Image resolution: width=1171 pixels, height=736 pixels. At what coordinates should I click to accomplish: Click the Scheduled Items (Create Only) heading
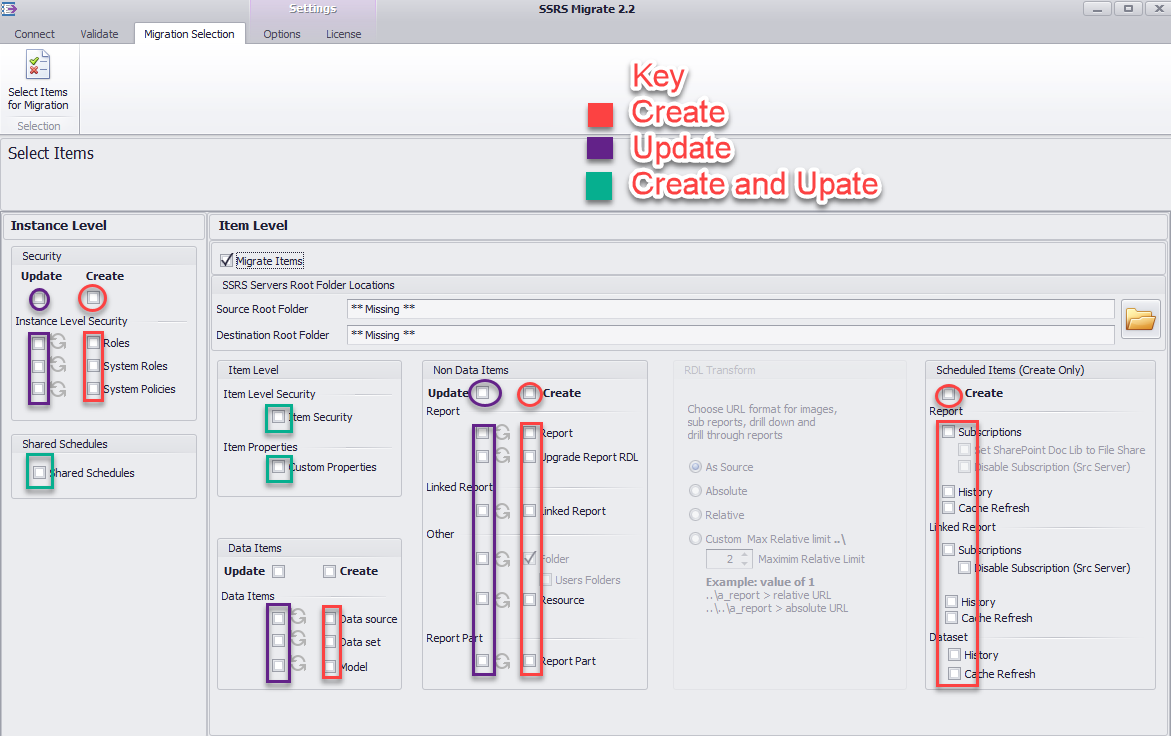coord(1010,370)
